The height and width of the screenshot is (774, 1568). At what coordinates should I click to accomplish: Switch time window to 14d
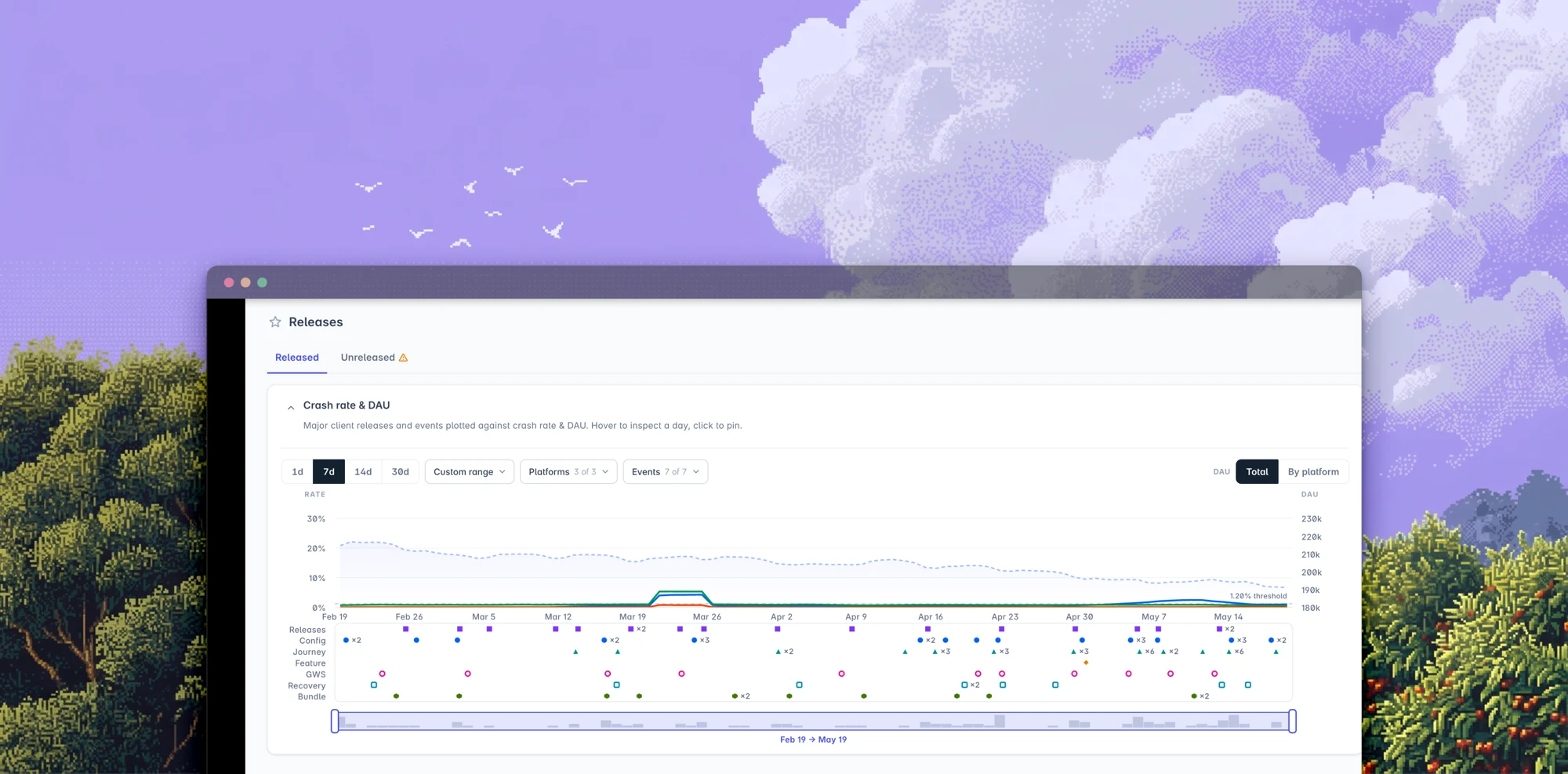click(x=363, y=472)
